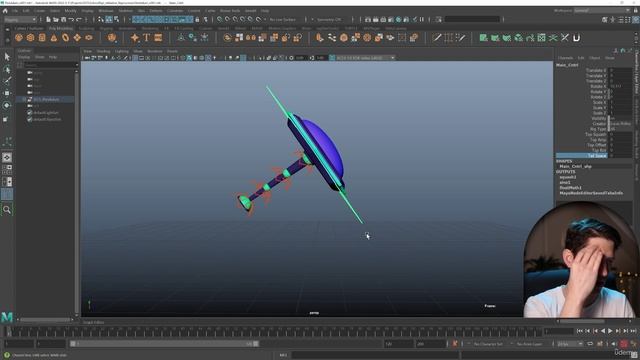
Task: Toggle select by hierarchy mode icon
Action: pyautogui.click(x=101, y=19)
